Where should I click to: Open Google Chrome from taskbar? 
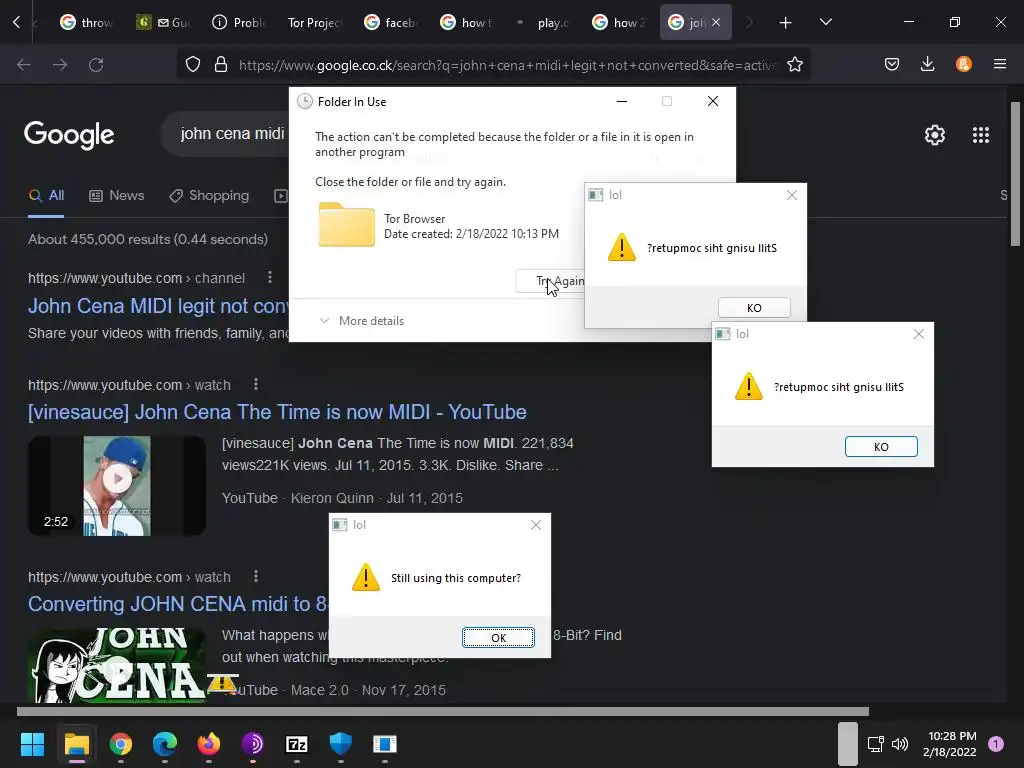(x=121, y=744)
